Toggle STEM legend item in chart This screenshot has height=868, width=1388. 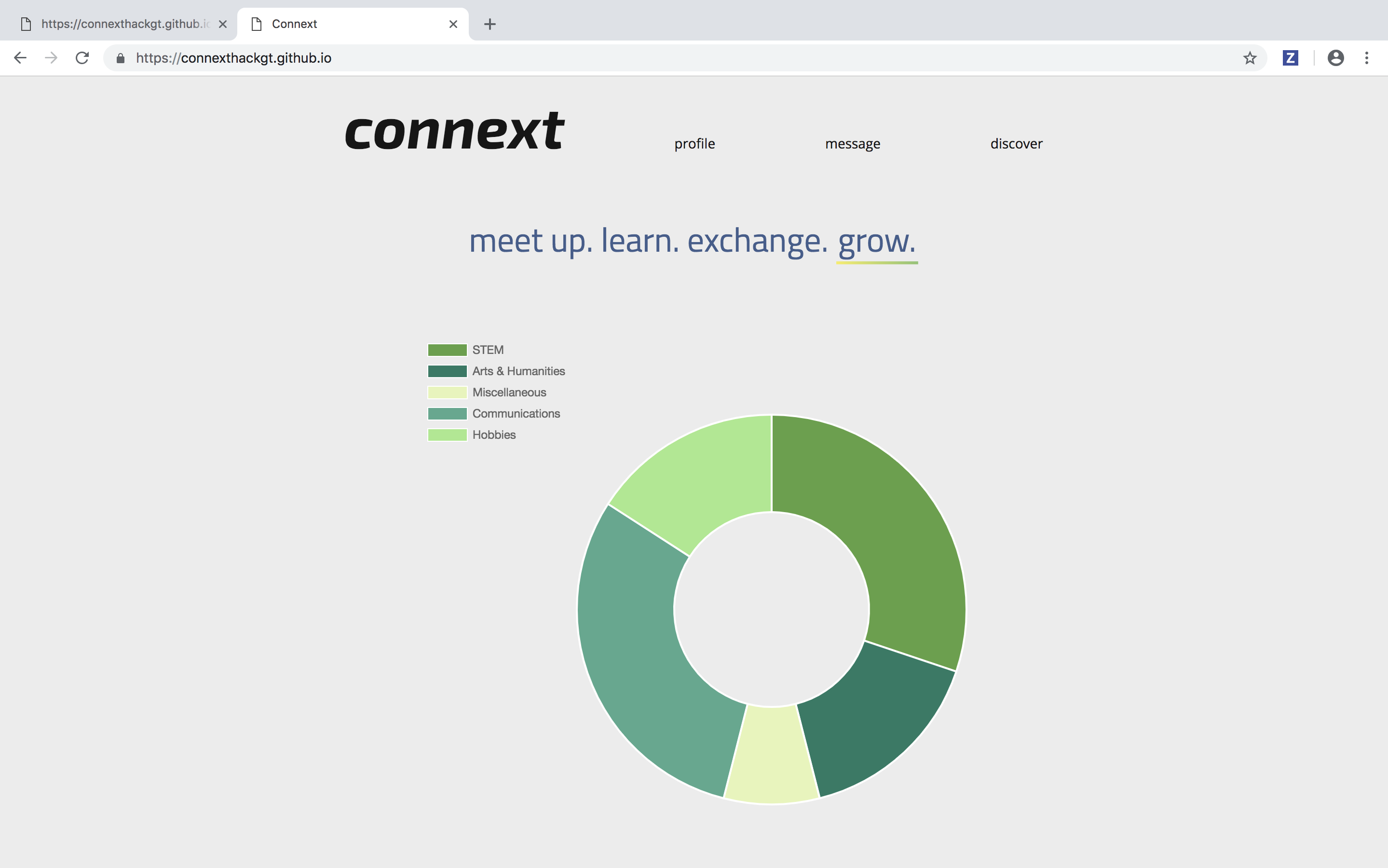[x=488, y=350]
